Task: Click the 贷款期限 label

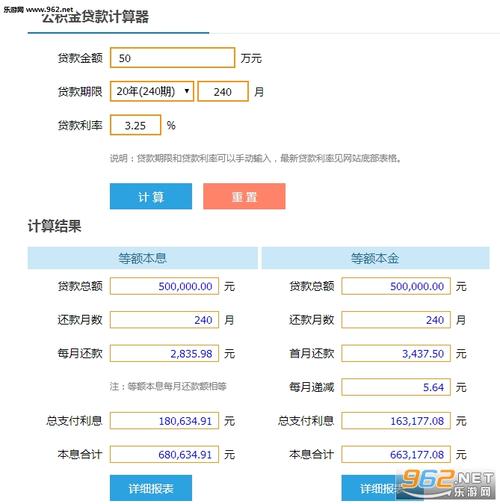Action: (x=80, y=91)
